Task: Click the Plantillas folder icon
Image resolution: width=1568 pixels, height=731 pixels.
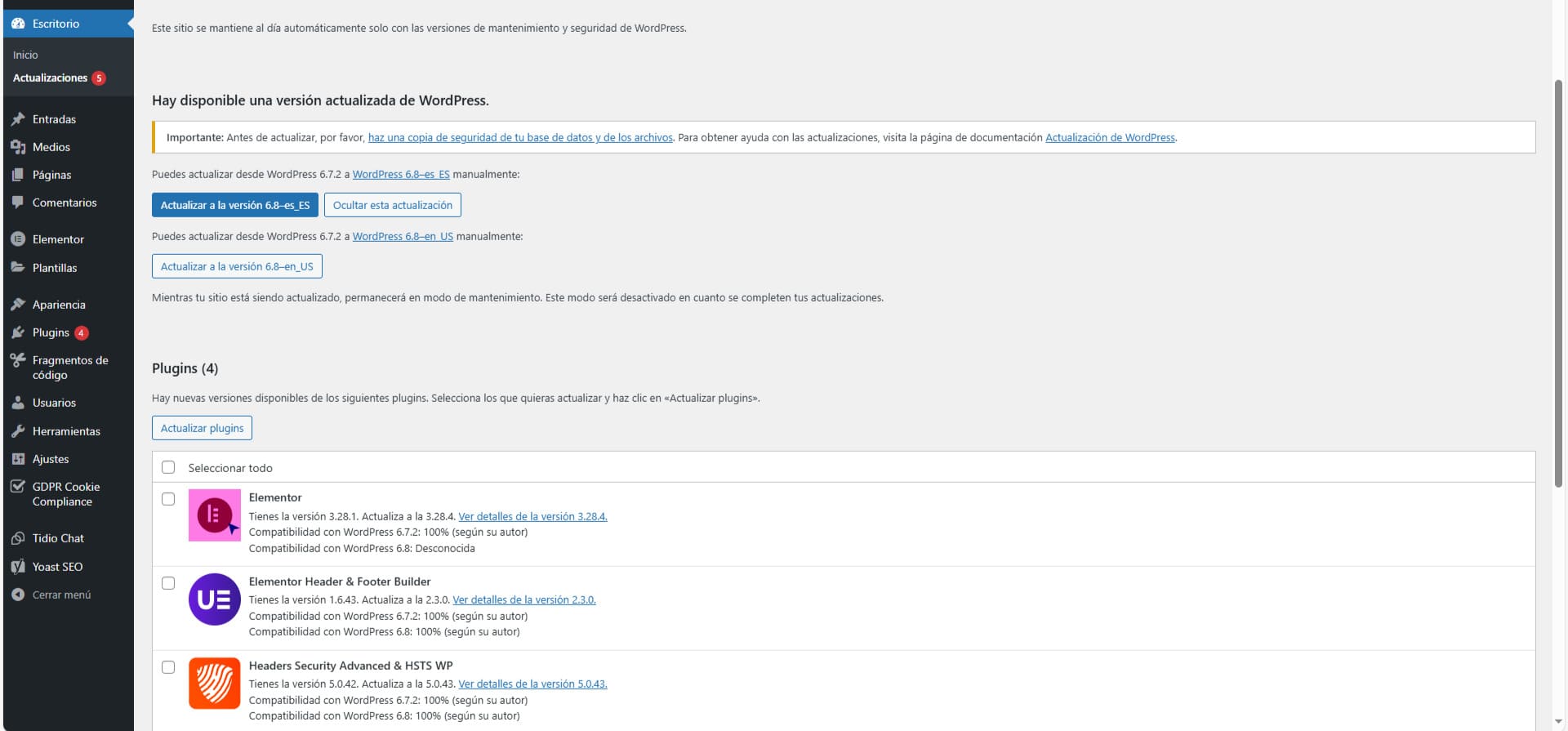Action: coord(18,267)
